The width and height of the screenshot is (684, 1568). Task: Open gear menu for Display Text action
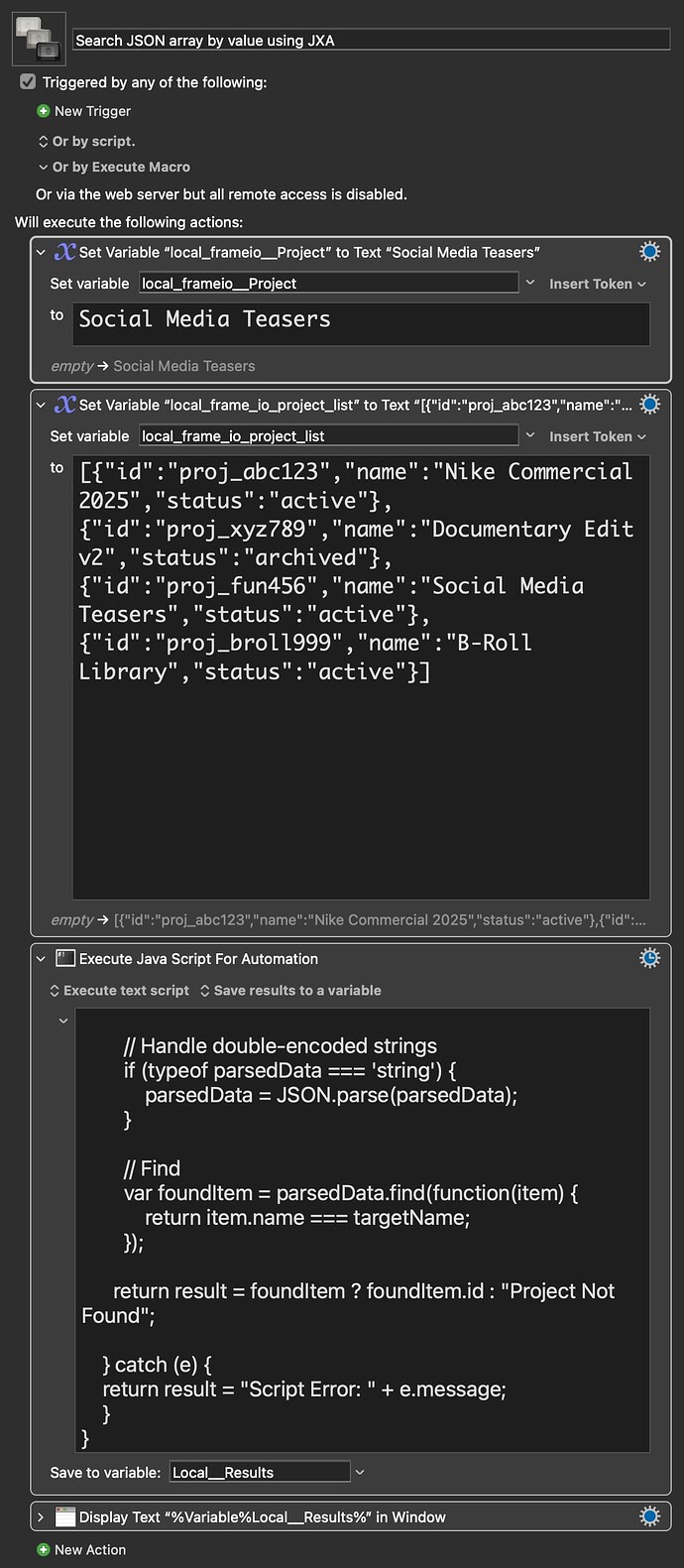click(649, 1516)
